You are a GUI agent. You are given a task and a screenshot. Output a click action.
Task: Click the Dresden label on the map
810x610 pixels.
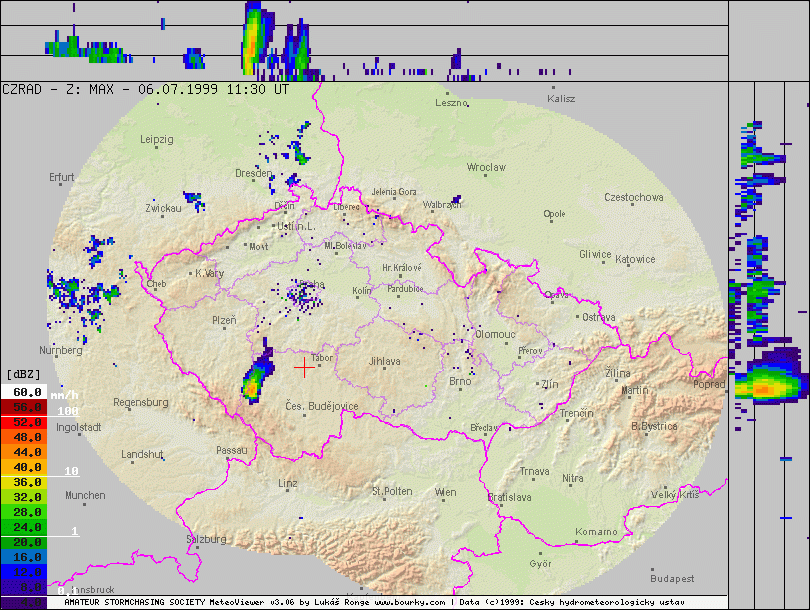[253, 173]
